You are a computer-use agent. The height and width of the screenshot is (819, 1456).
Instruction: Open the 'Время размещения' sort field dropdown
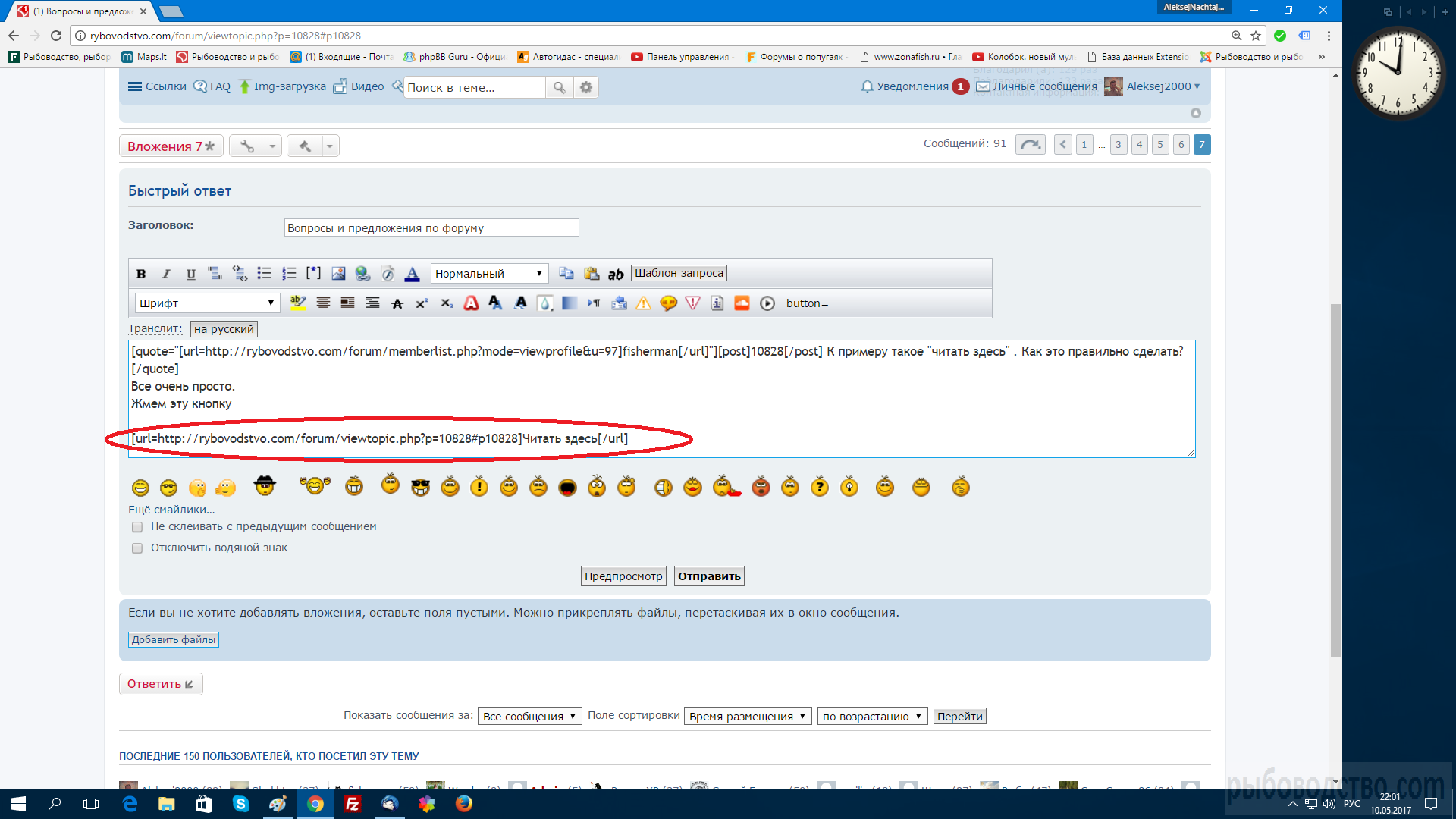747,717
